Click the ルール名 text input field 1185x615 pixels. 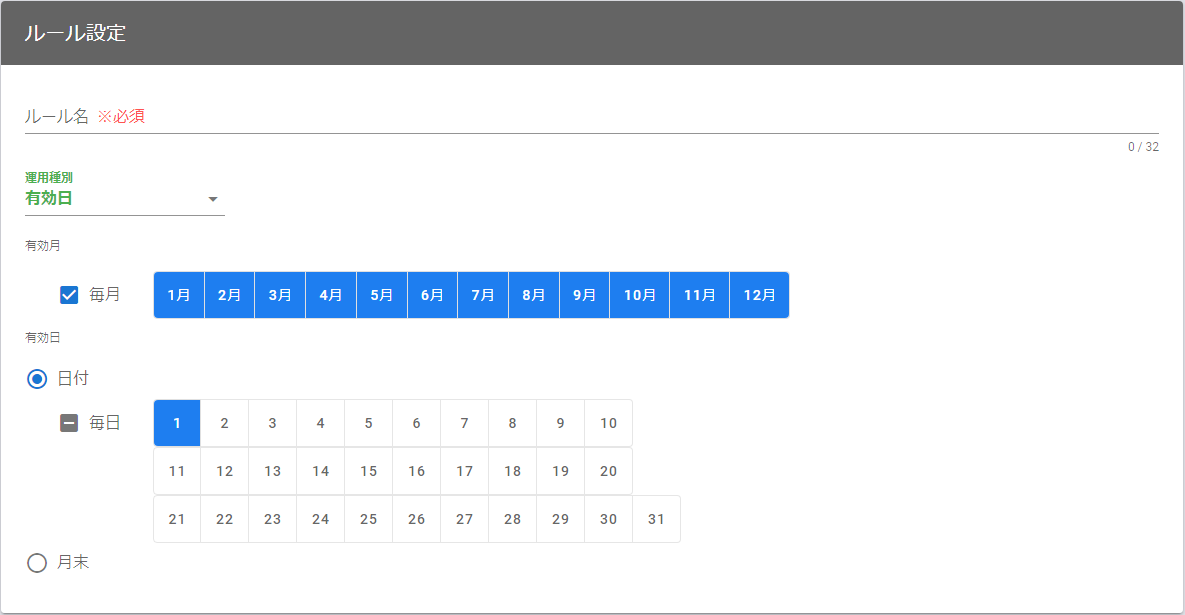click(x=590, y=116)
